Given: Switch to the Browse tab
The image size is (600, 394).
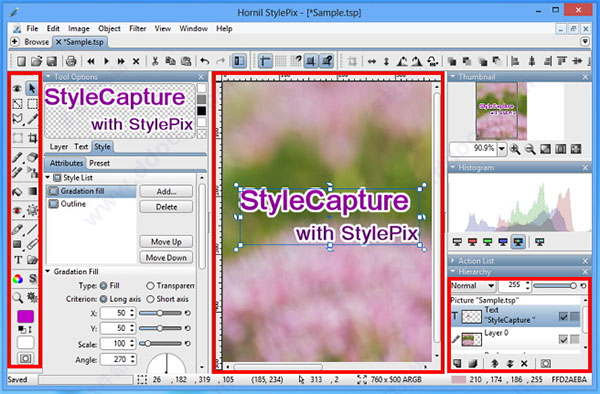Looking at the screenshot, I should pos(37,42).
